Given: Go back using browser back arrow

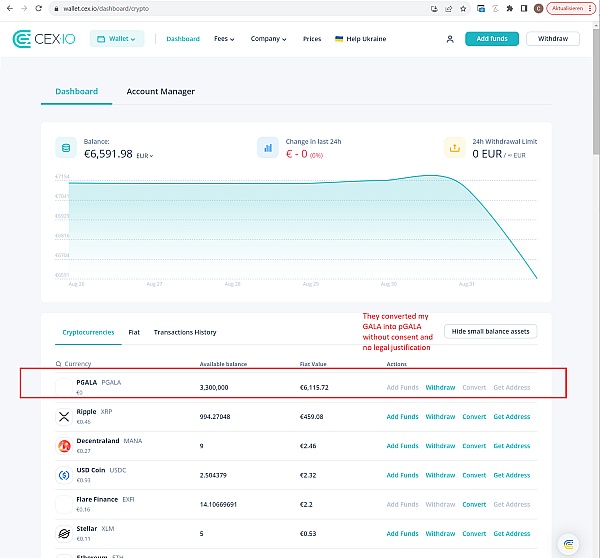Looking at the screenshot, I should coord(10,8).
